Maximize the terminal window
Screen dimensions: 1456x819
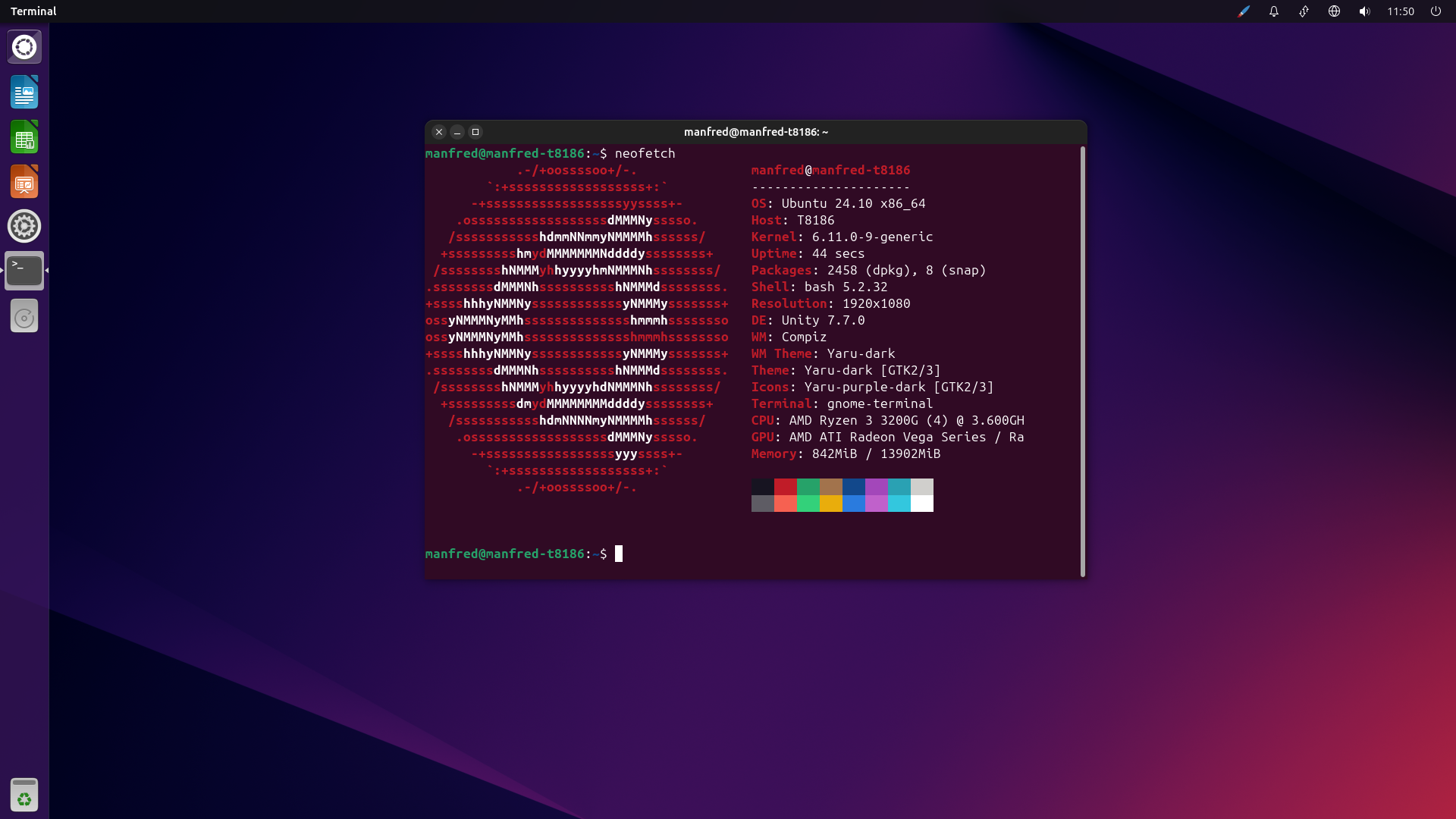tap(475, 132)
